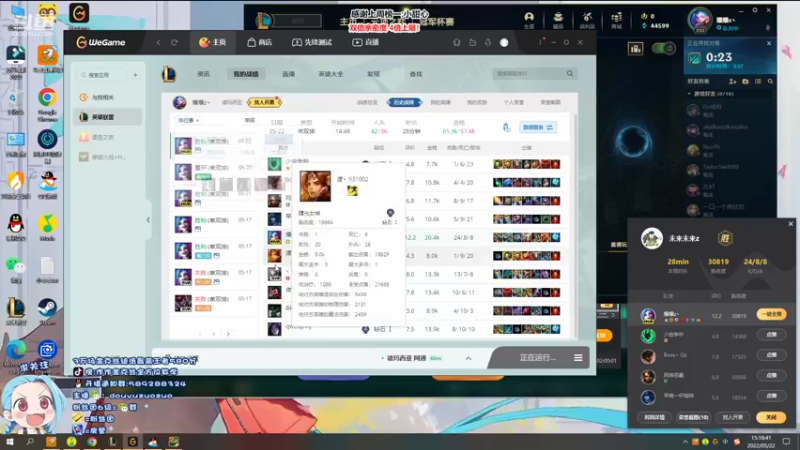Open the WeGame user avatar circle

click(x=504, y=43)
